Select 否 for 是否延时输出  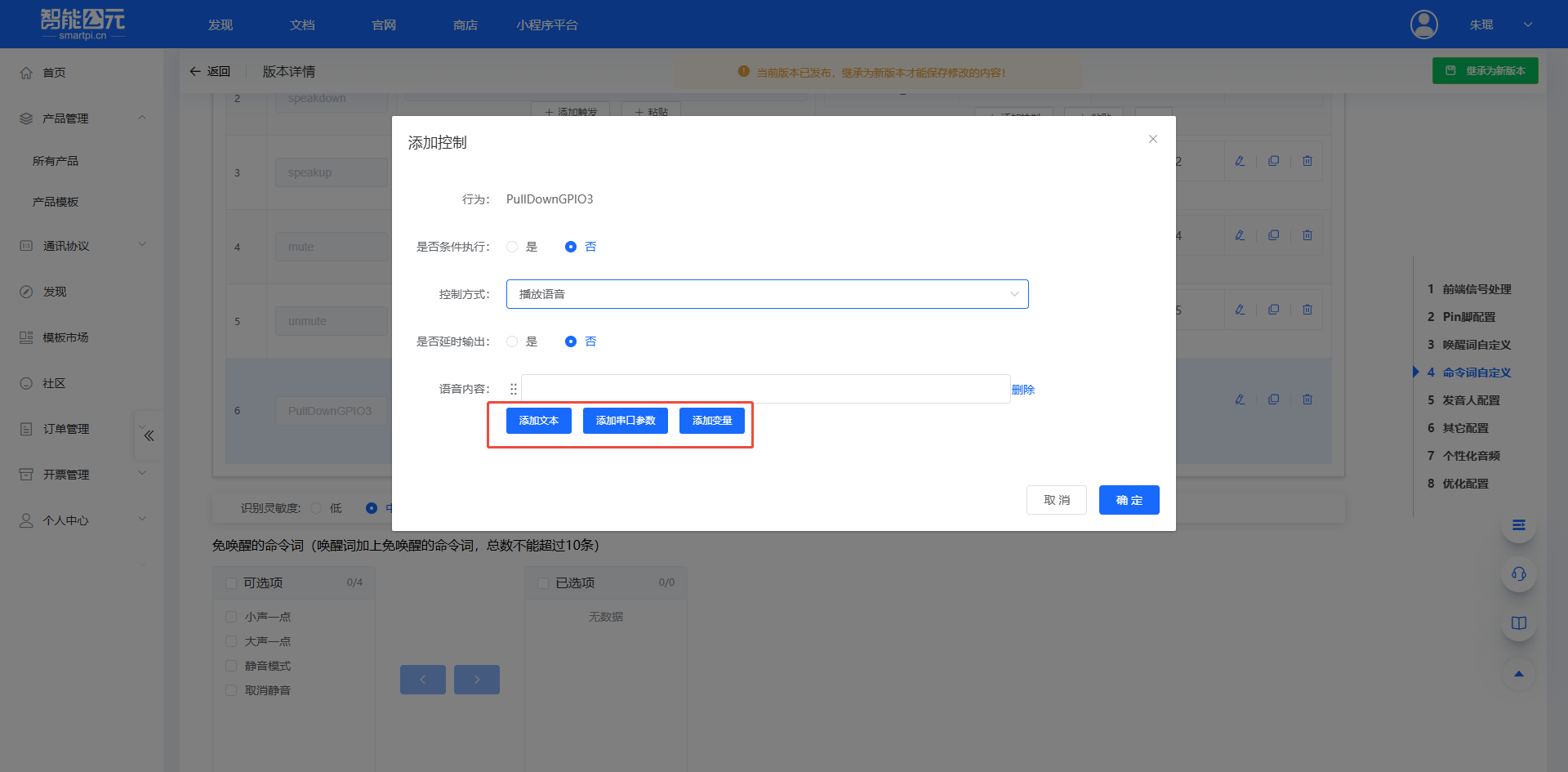(571, 341)
